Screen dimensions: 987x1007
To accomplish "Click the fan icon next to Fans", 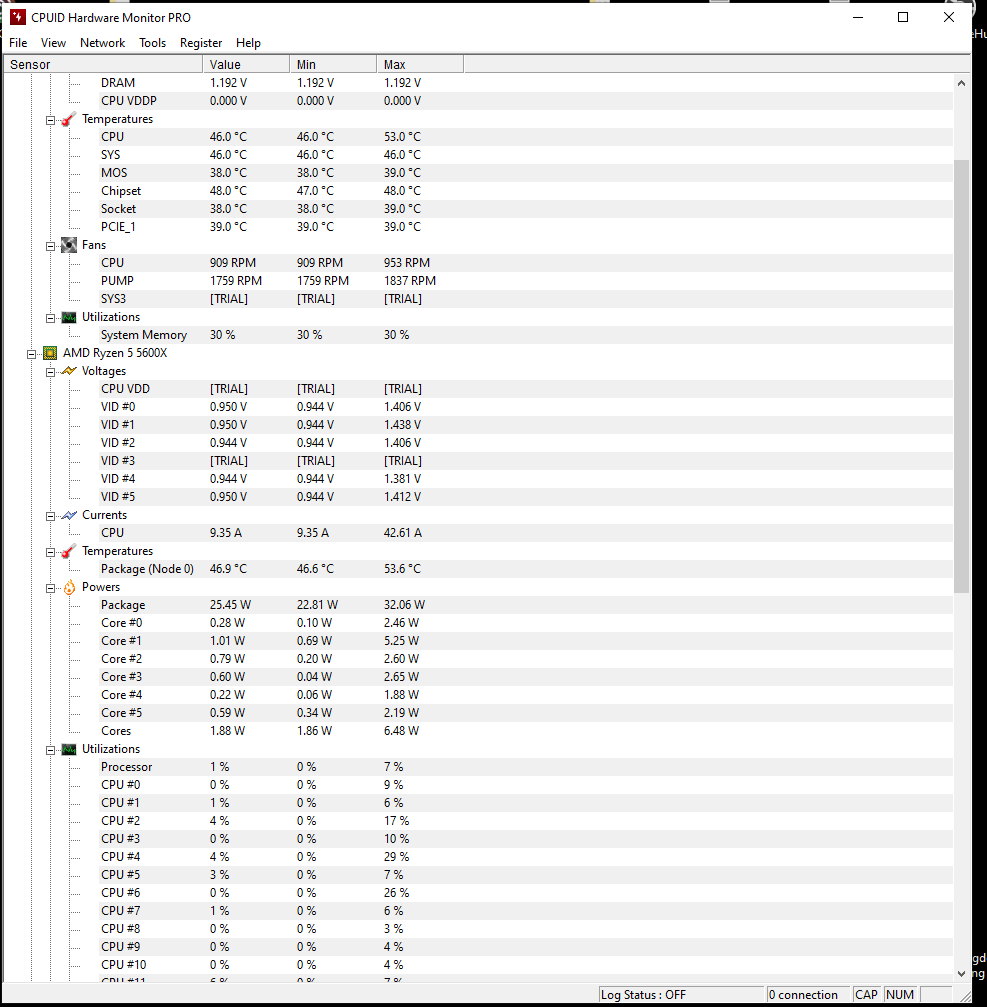I will coord(69,245).
